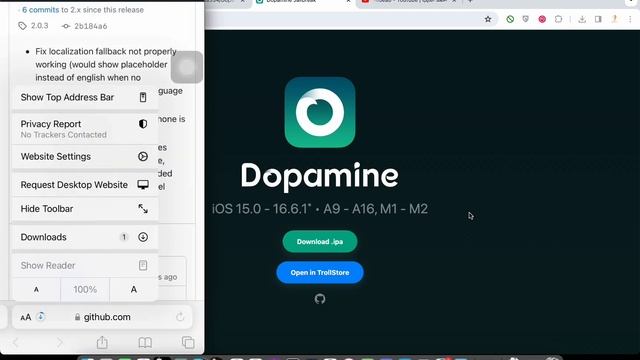The image size is (640, 360).
Task: Open Chrome three-dot menu
Action: click(x=630, y=19)
